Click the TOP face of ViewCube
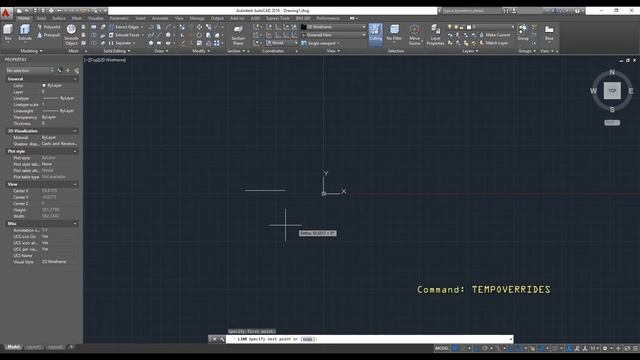Image resolution: width=640 pixels, height=360 pixels. coord(612,91)
